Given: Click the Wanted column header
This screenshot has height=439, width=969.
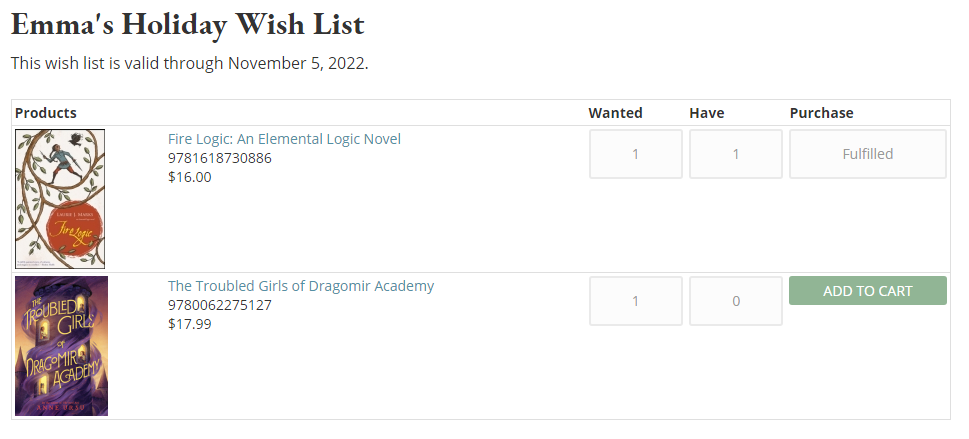Looking at the screenshot, I should pyautogui.click(x=615, y=113).
